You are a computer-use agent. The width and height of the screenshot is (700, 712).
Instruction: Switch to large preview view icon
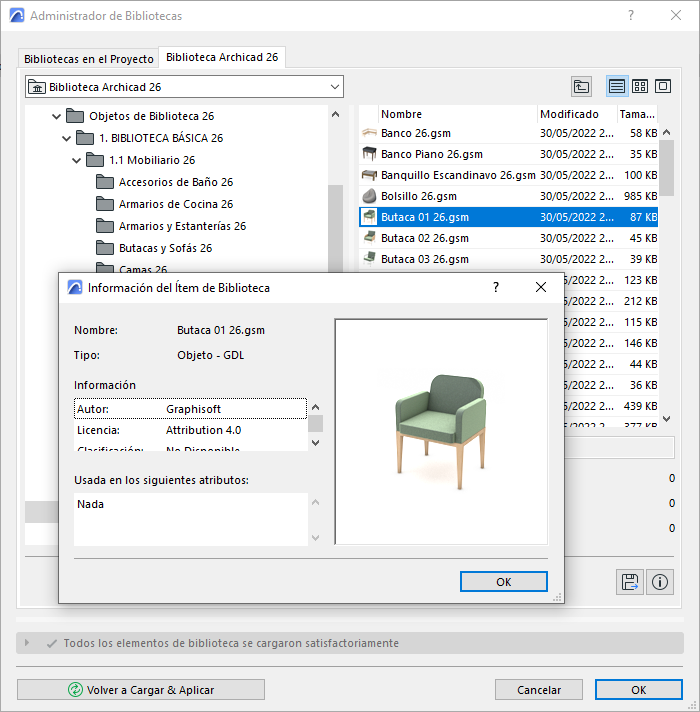click(663, 86)
